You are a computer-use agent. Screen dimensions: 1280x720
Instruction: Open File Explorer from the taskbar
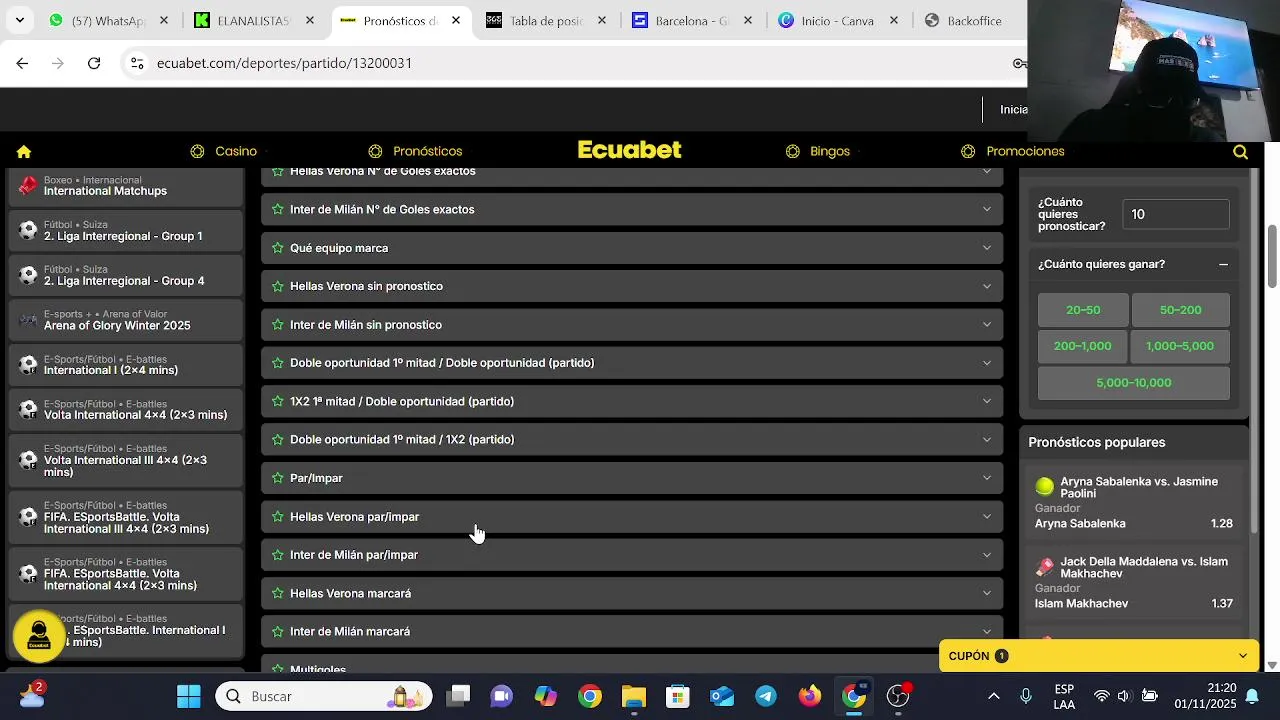(x=634, y=696)
